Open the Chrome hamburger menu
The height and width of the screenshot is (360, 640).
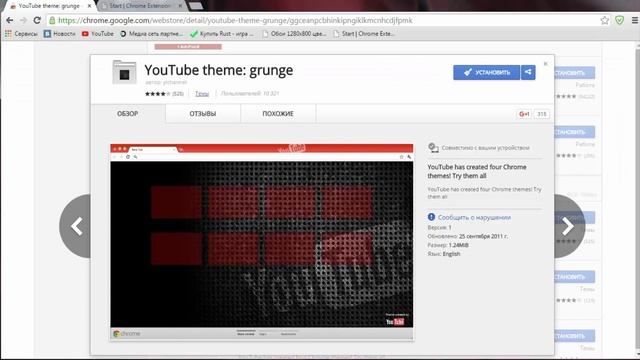(x=634, y=20)
